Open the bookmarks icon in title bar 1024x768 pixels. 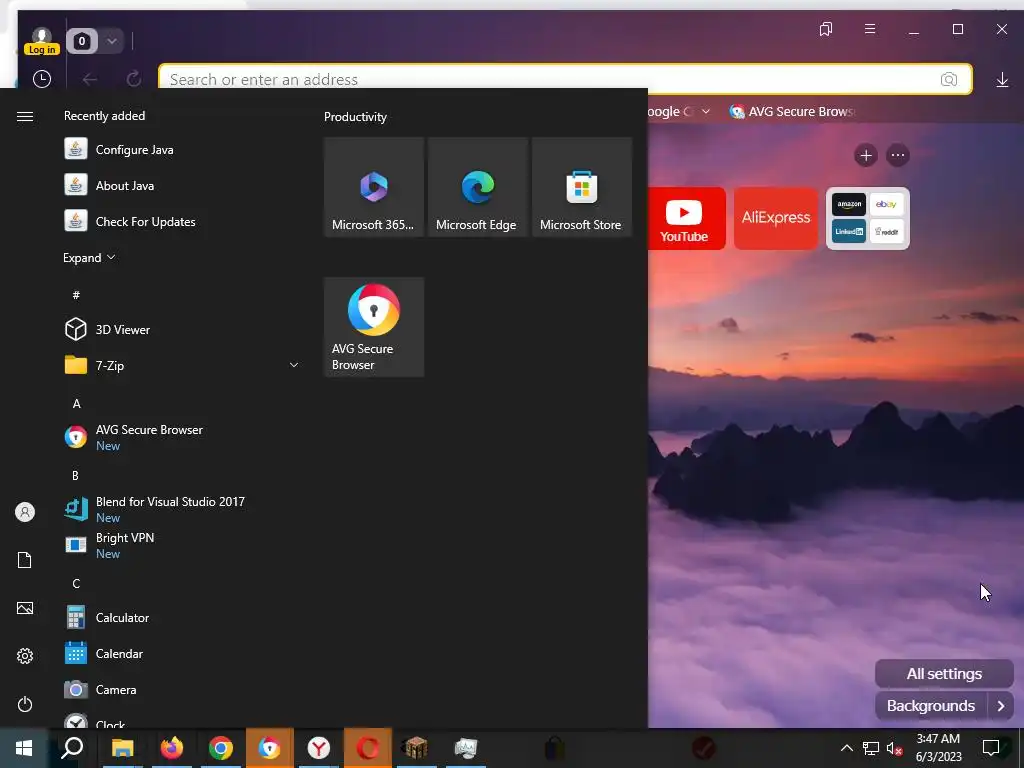(826, 29)
